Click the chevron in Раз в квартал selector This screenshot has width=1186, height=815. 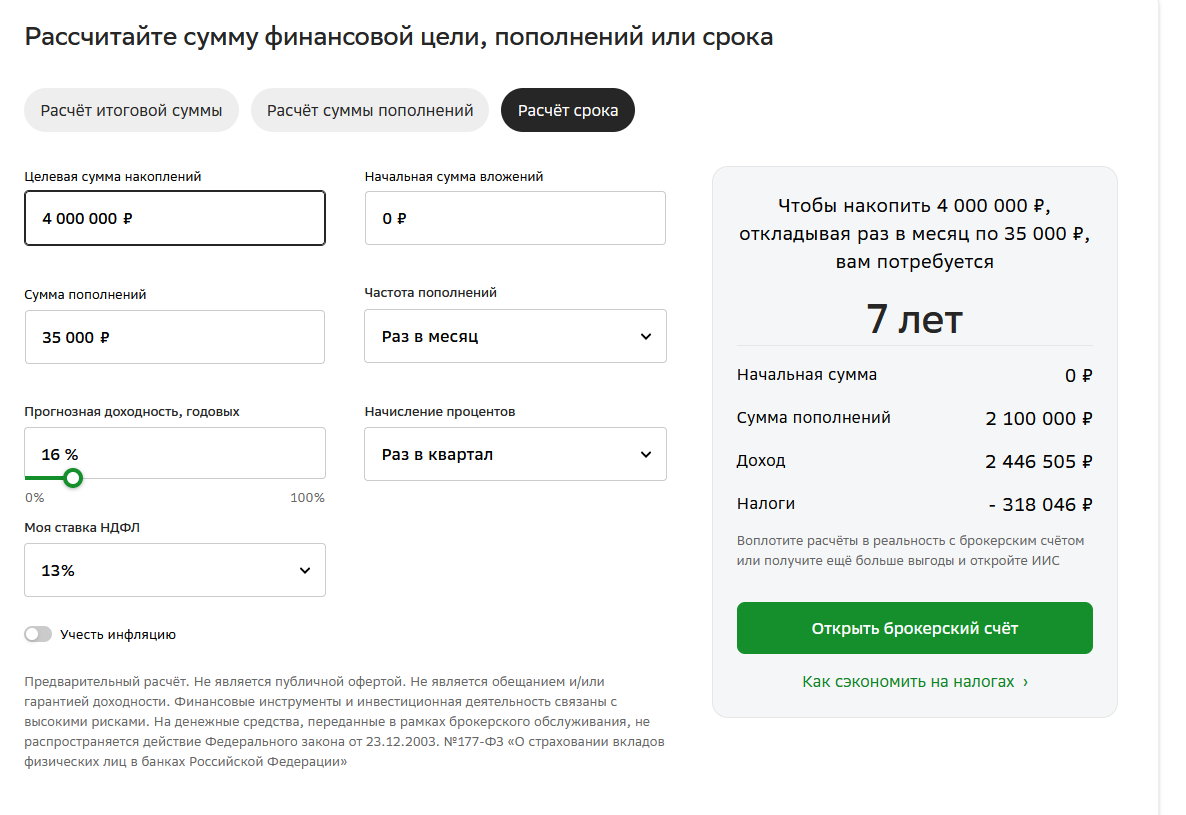[645, 454]
